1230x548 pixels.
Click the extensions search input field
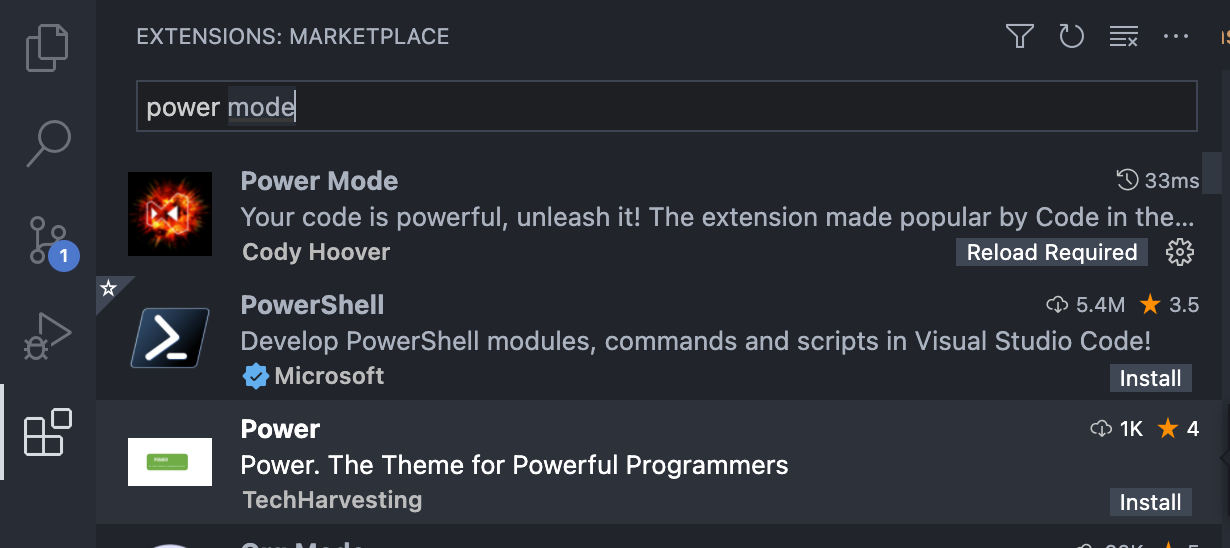coord(666,107)
